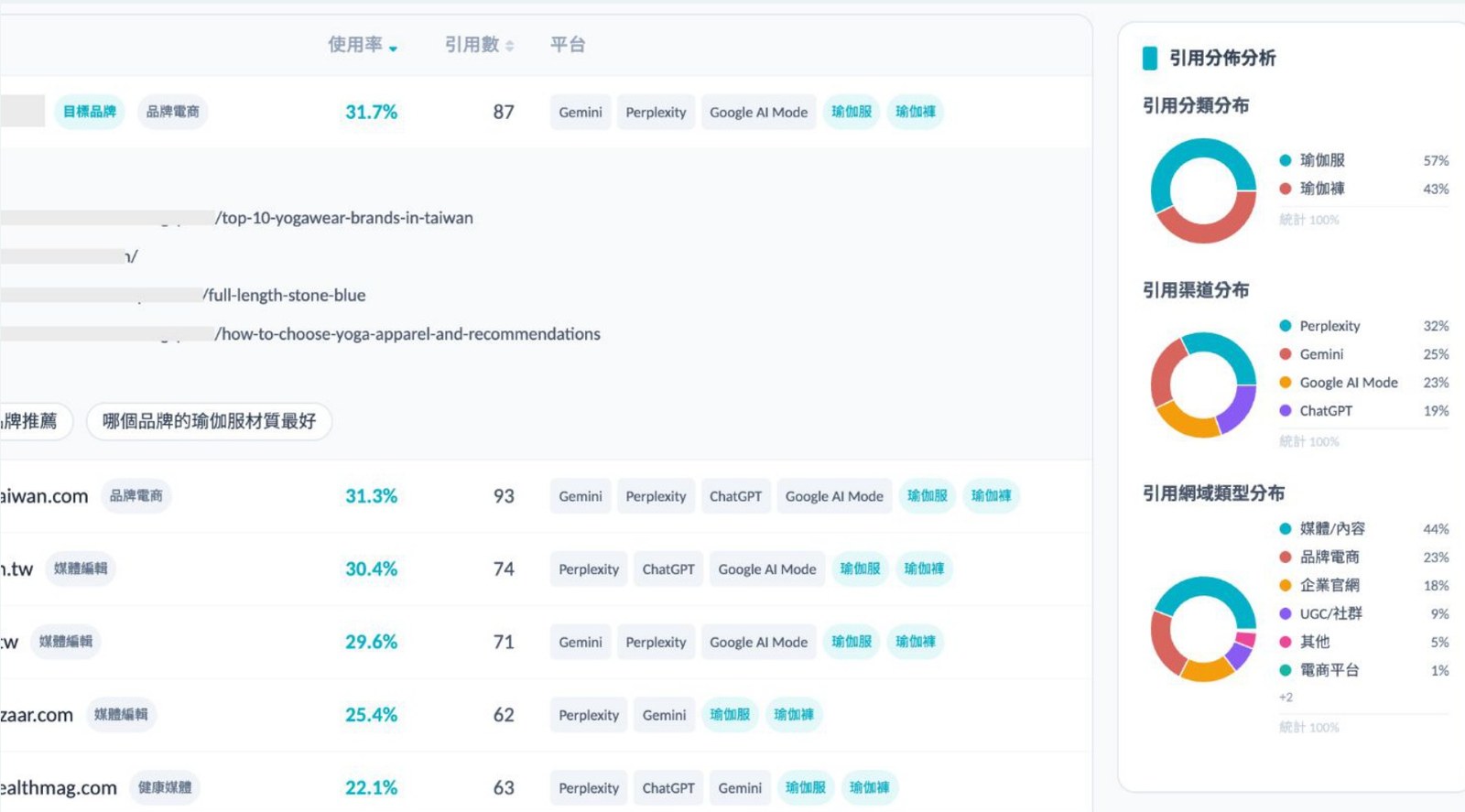Click legend entry 電商平台

pos(1364,670)
